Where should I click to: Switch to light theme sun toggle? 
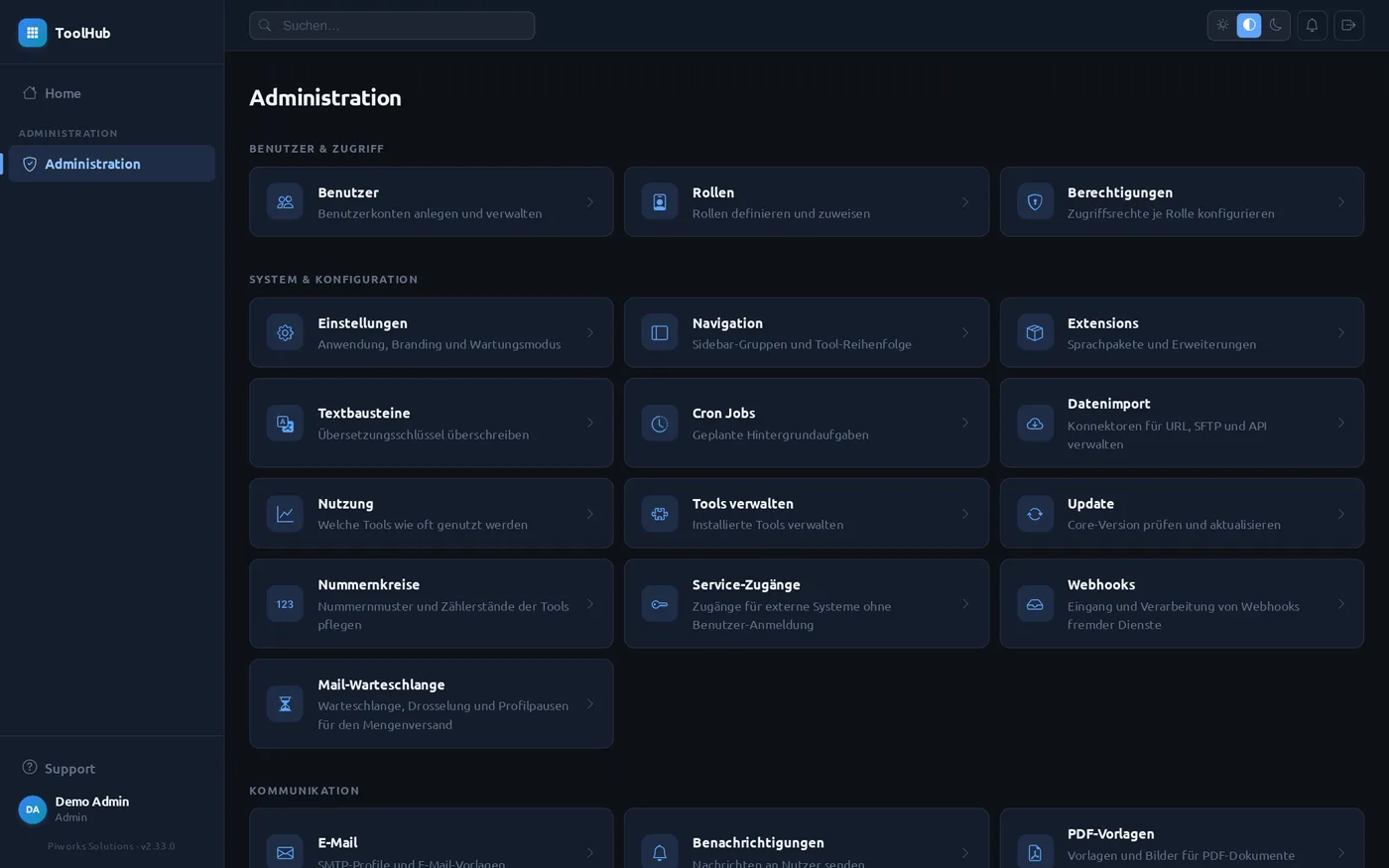point(1222,26)
